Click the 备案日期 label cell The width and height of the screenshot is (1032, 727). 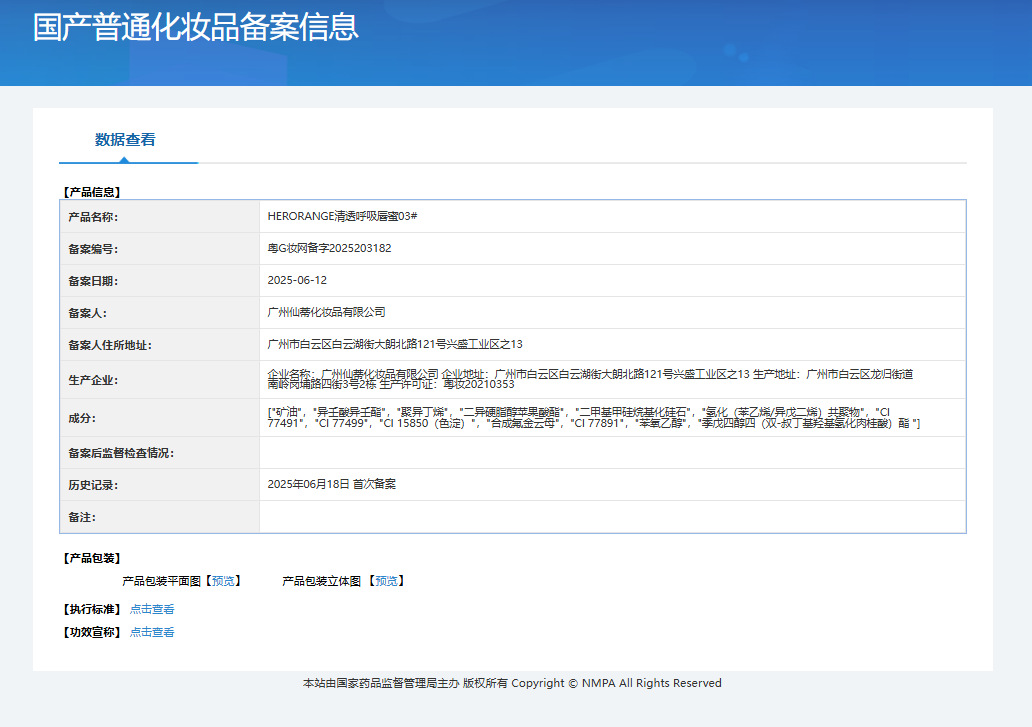coord(159,281)
